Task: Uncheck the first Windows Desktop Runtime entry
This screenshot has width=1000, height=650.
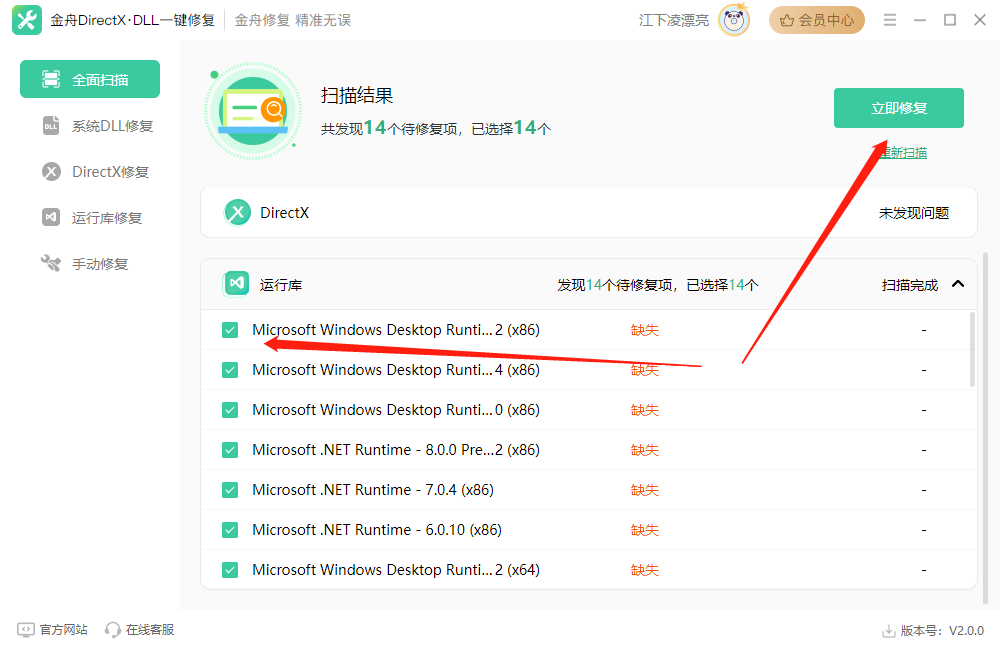Action: (230, 329)
